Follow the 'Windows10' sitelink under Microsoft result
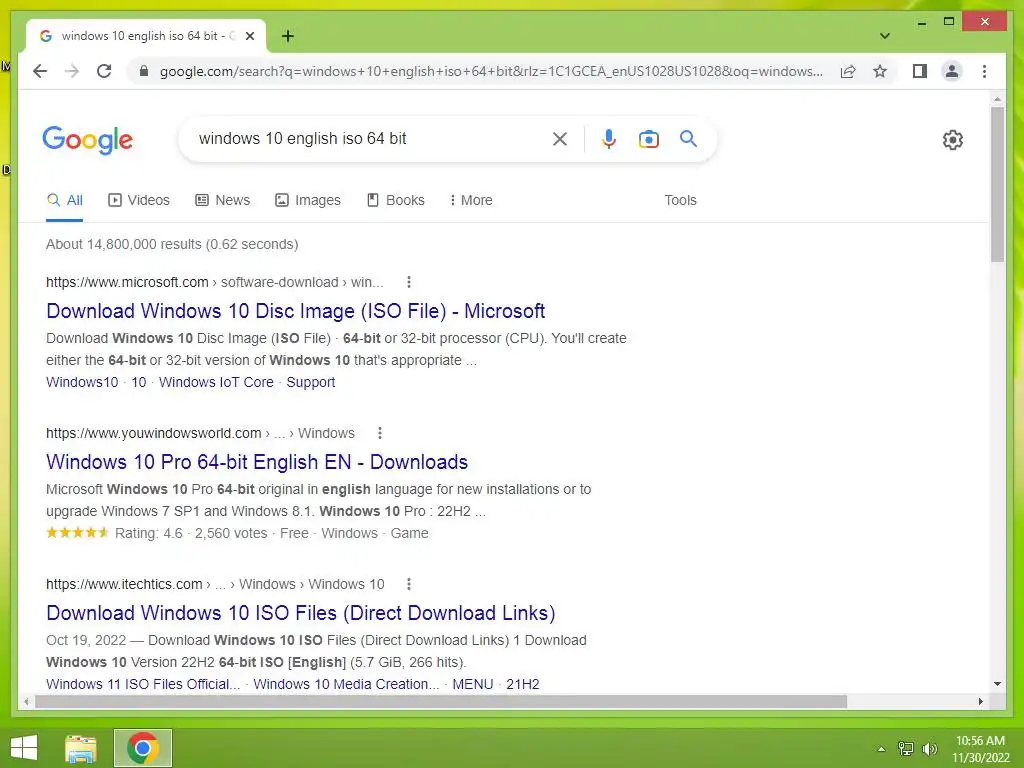Image resolution: width=1024 pixels, height=768 pixels. [x=82, y=382]
